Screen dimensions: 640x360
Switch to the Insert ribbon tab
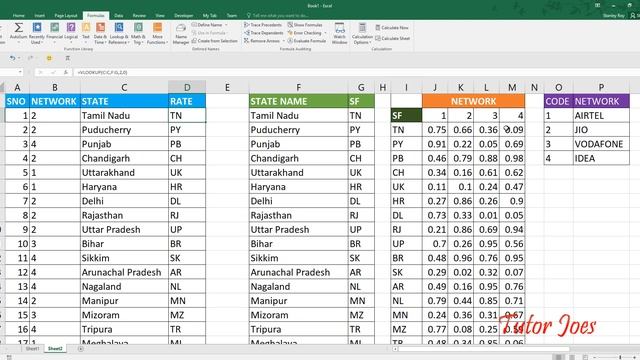40,16
